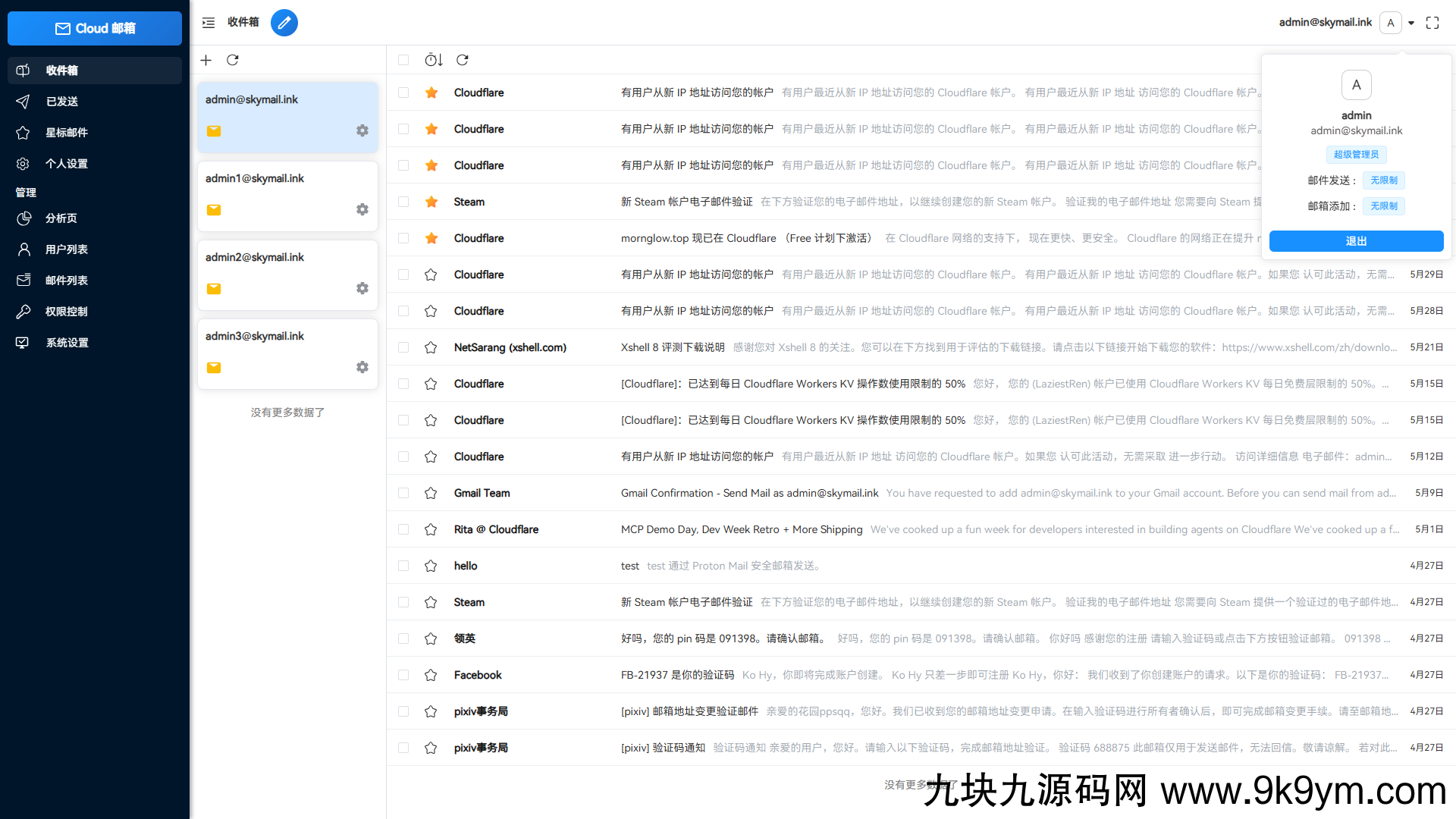The height and width of the screenshot is (819, 1456).
Task: Star the NetSarang Xshell email
Action: pyautogui.click(x=431, y=347)
